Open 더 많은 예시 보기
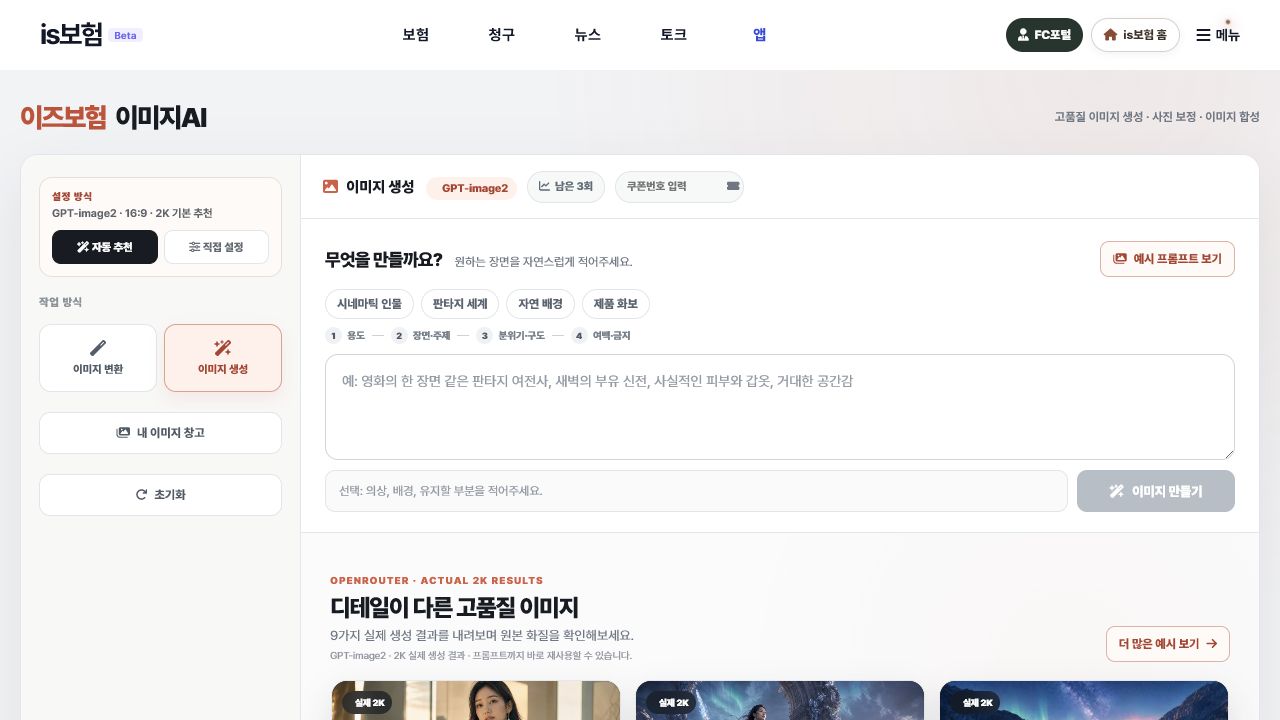The image size is (1280, 720). coord(1168,644)
